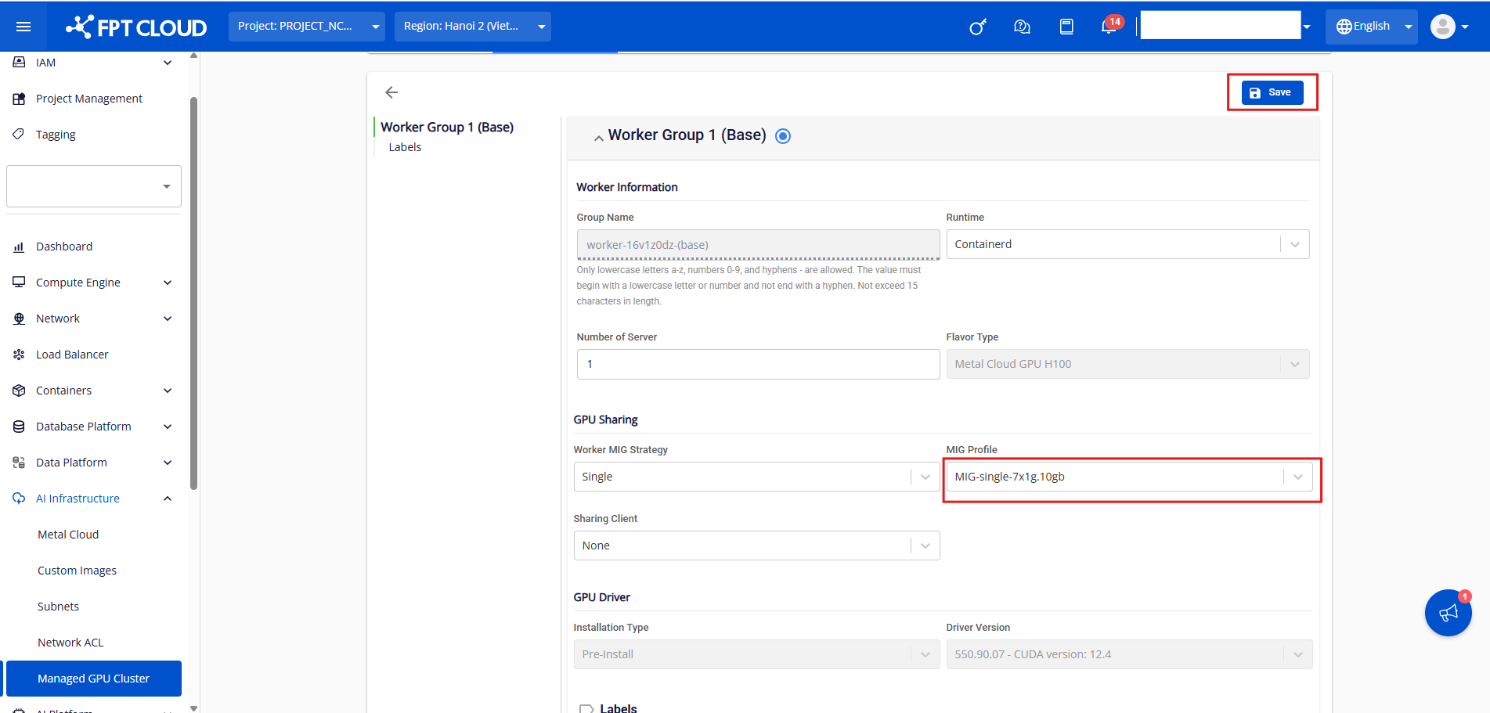Collapse the AI Infrastructure sidebar section

click(x=167, y=498)
